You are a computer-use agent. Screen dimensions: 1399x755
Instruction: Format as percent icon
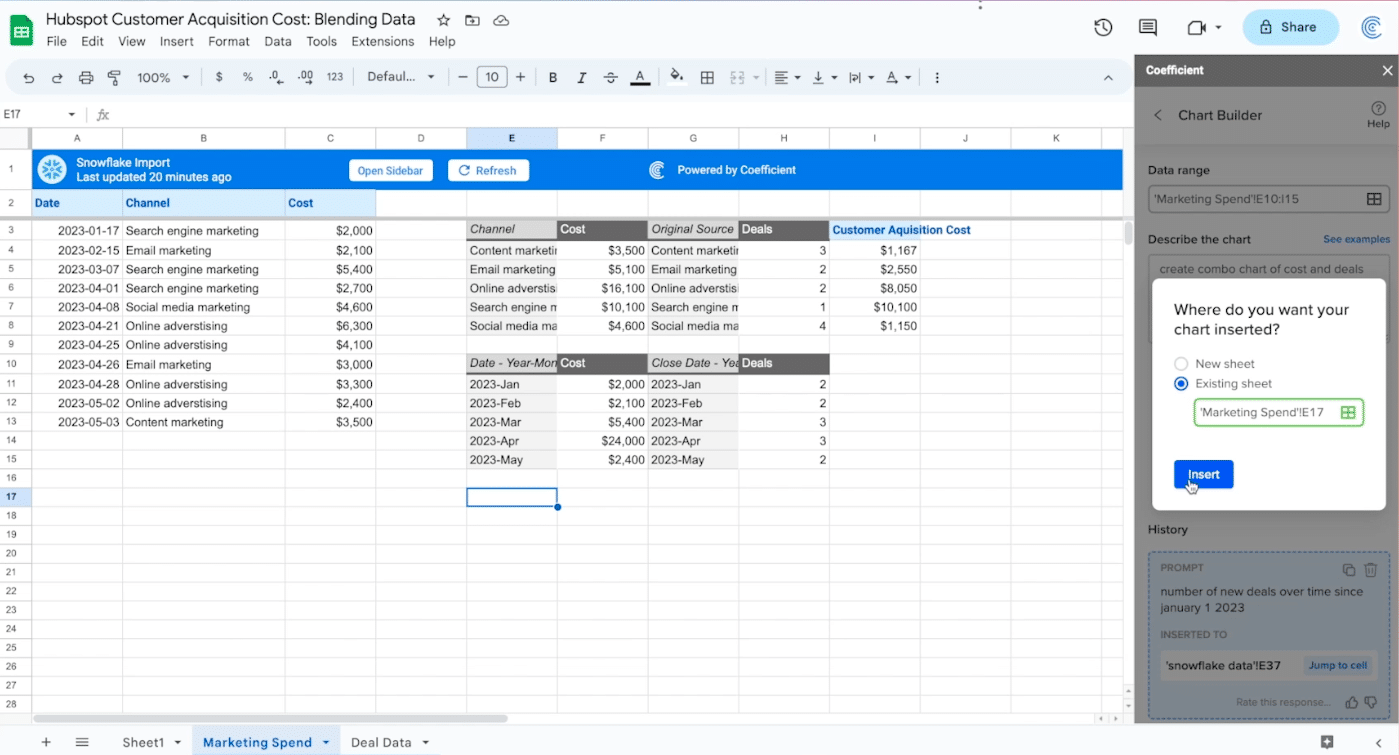(247, 77)
